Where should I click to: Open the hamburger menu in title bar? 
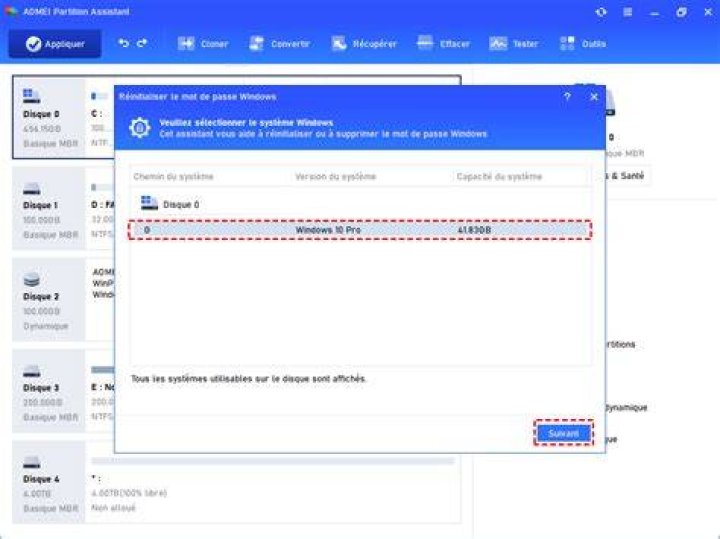click(628, 12)
